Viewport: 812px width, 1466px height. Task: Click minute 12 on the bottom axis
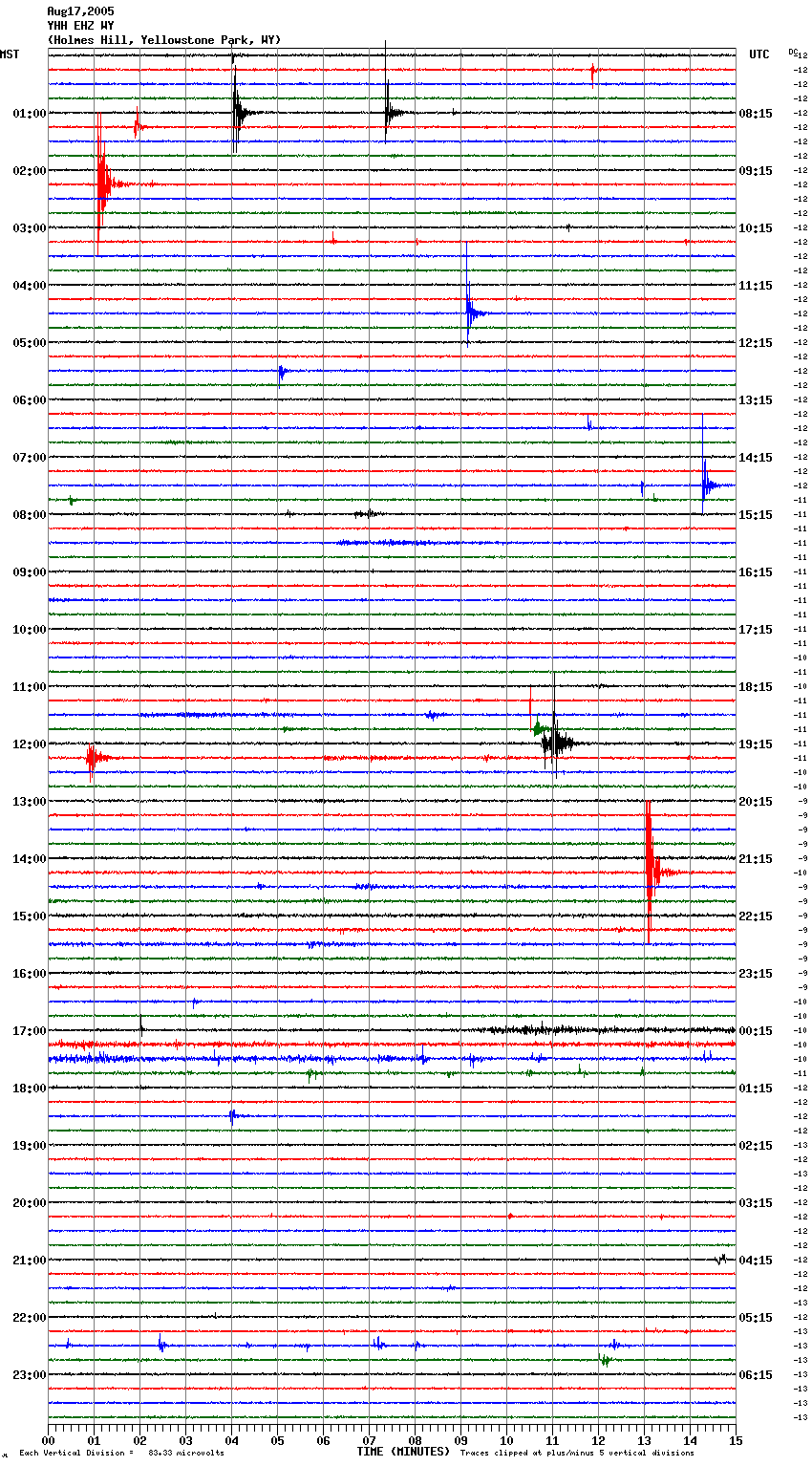click(x=598, y=1441)
